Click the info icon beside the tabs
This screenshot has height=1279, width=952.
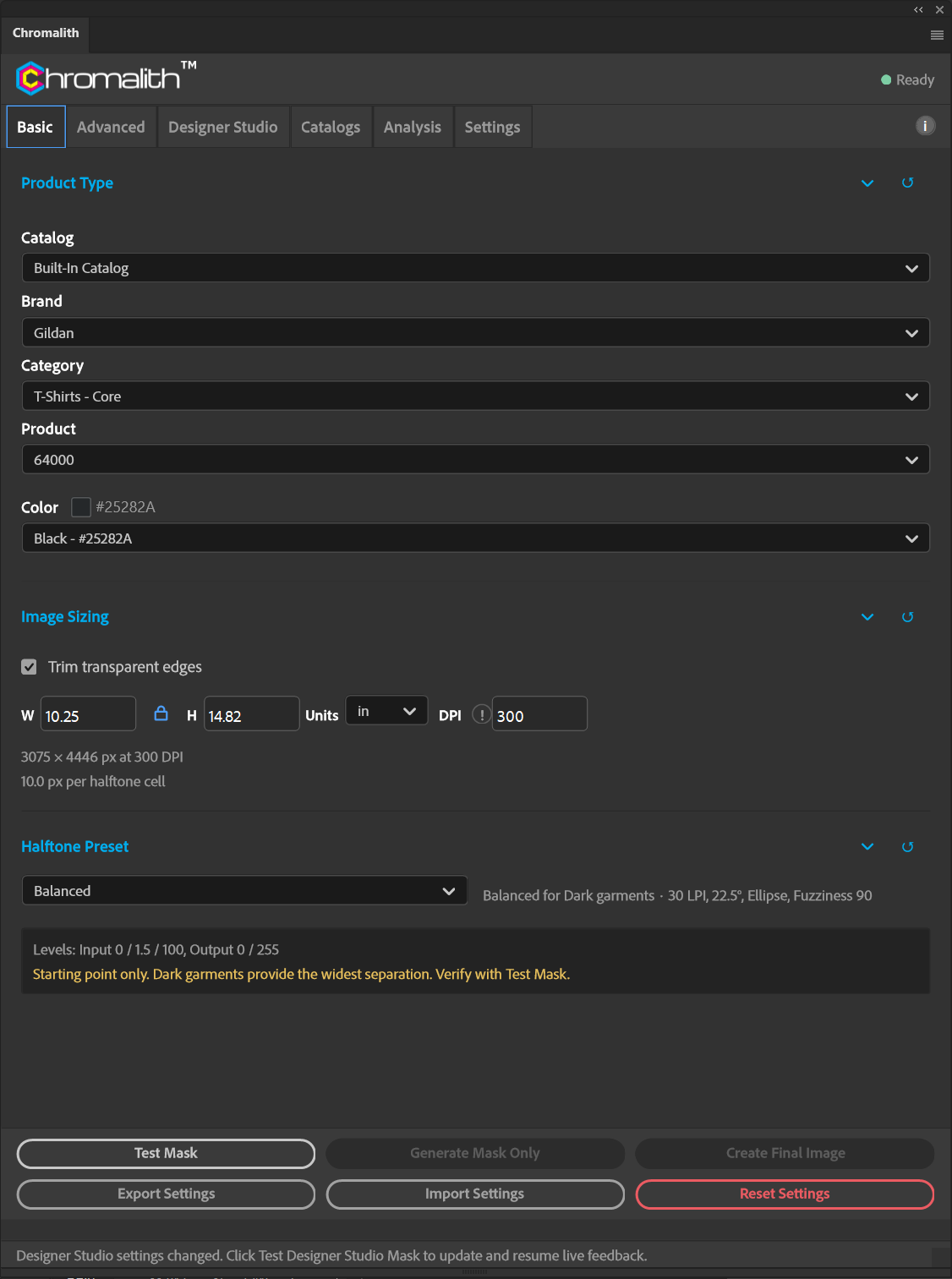click(925, 126)
